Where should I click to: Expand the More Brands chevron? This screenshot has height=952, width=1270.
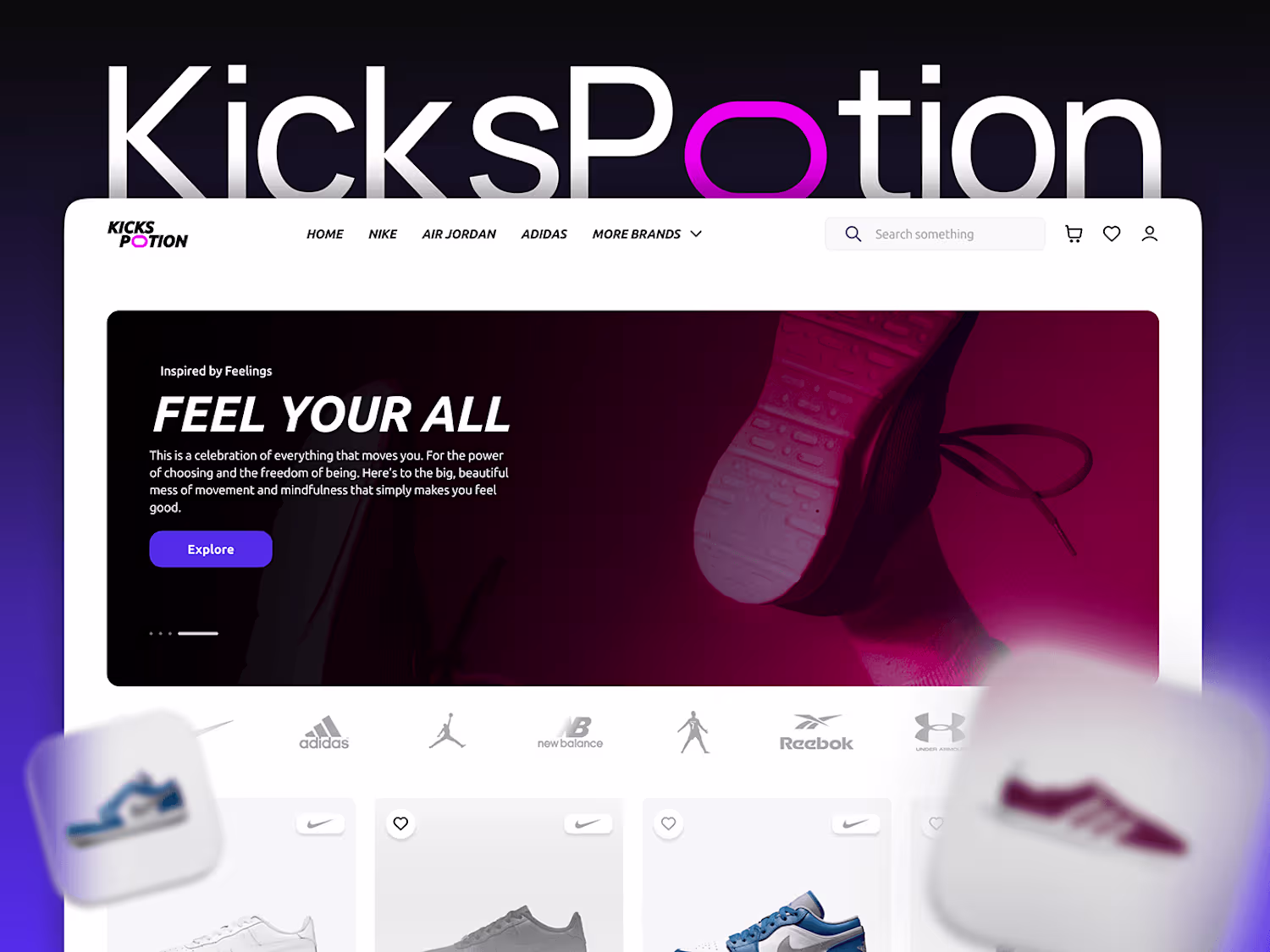pyautogui.click(x=696, y=234)
